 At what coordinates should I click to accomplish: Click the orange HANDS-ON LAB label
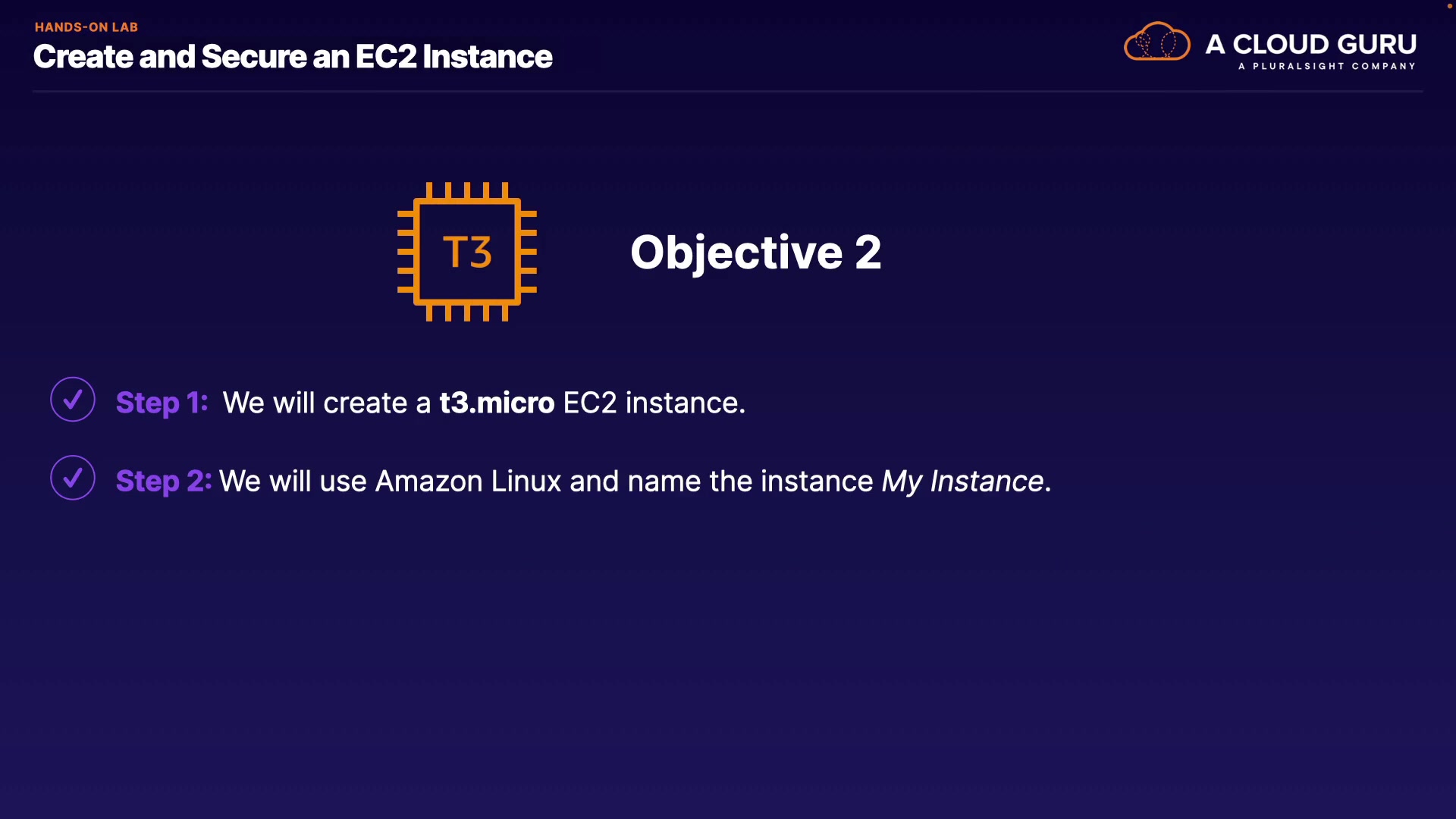[86, 27]
